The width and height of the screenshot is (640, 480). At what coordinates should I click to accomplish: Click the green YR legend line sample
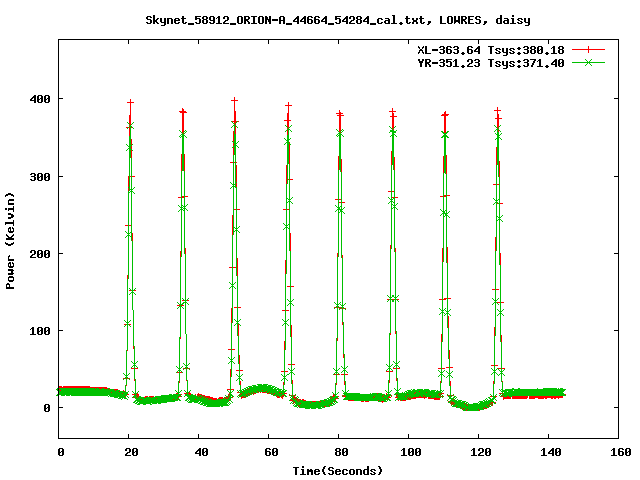click(x=588, y=62)
